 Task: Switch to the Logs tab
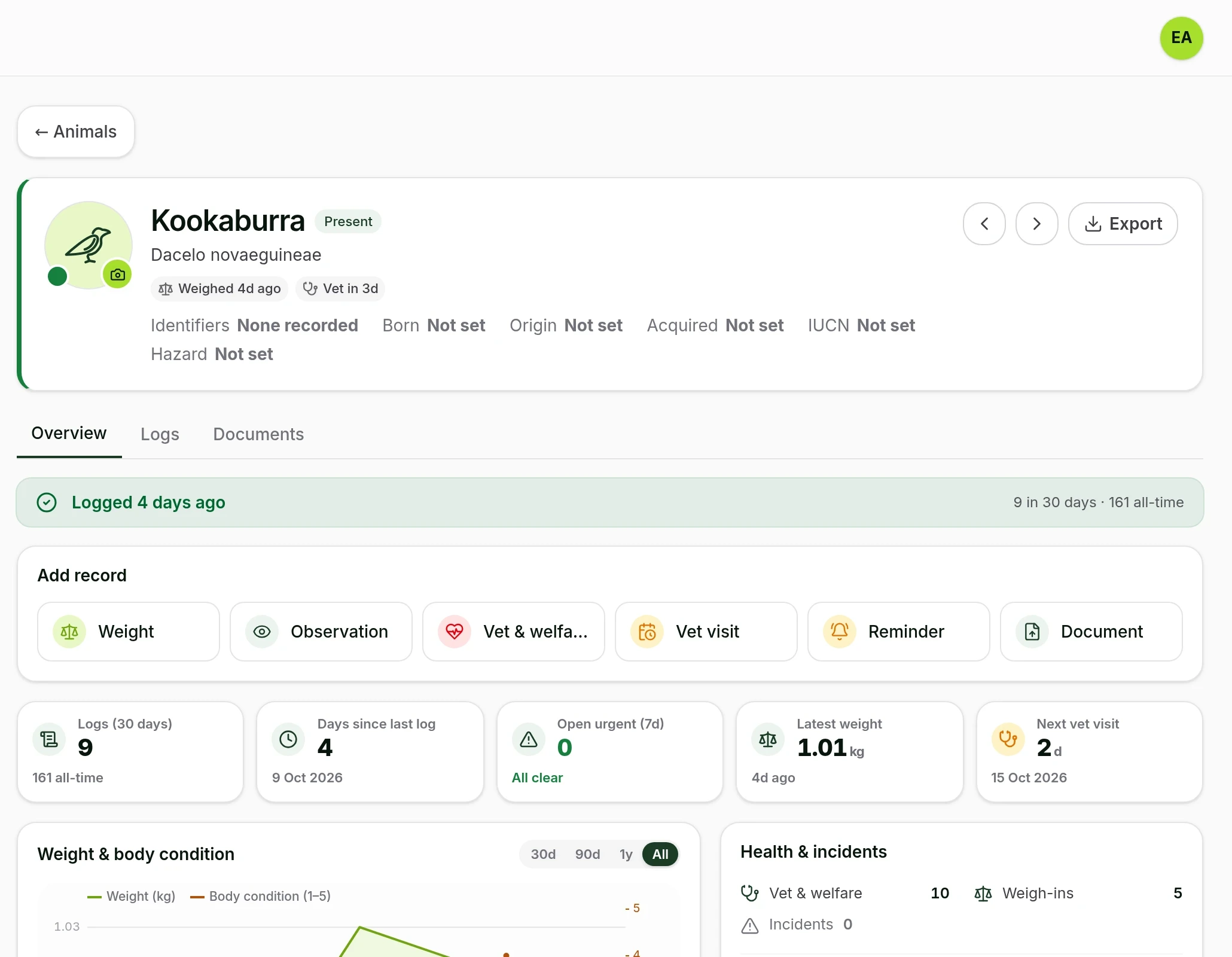[160, 434]
